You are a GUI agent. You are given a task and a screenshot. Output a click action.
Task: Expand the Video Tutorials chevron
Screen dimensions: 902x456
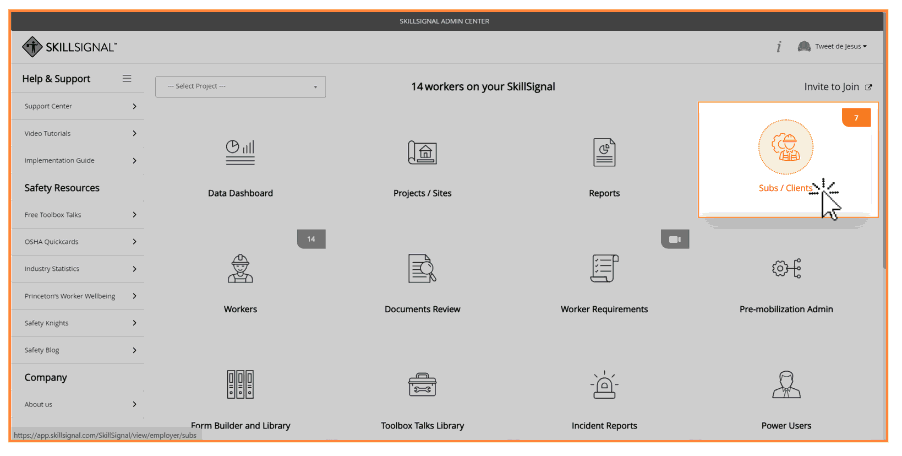tap(134, 133)
